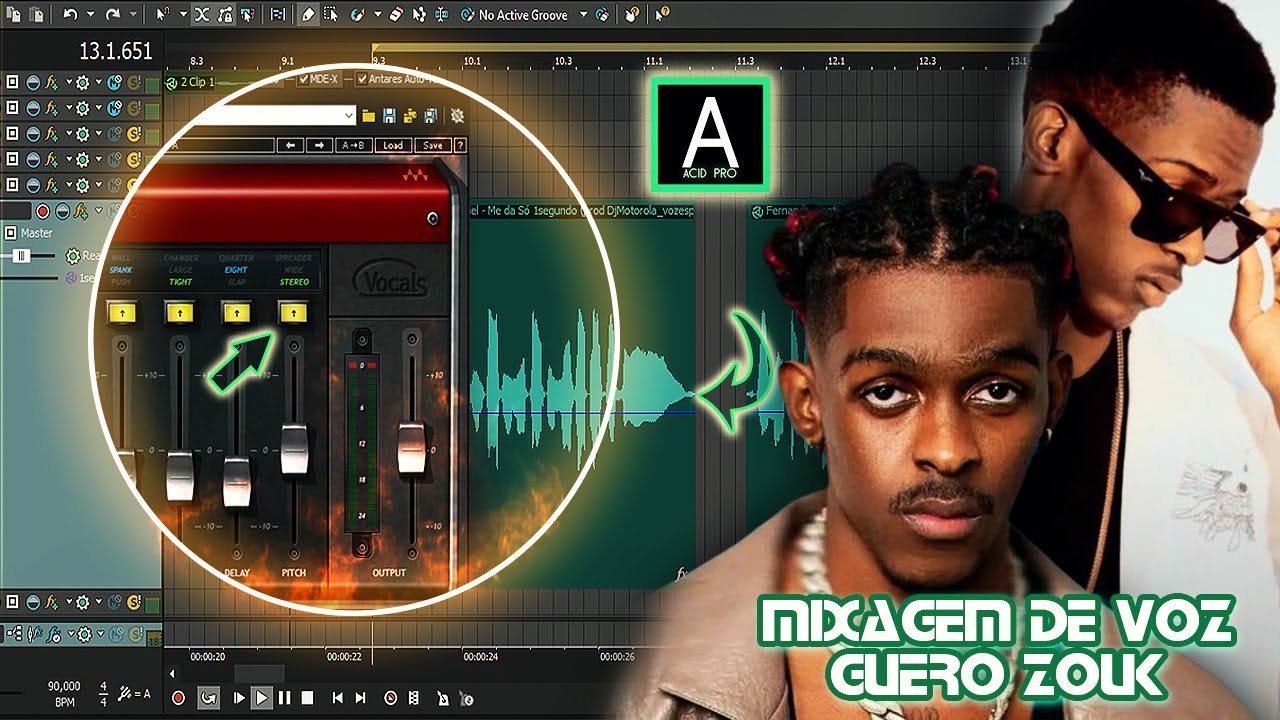Click the Stop button
Screen dimensions: 1280x720
(x=307, y=698)
